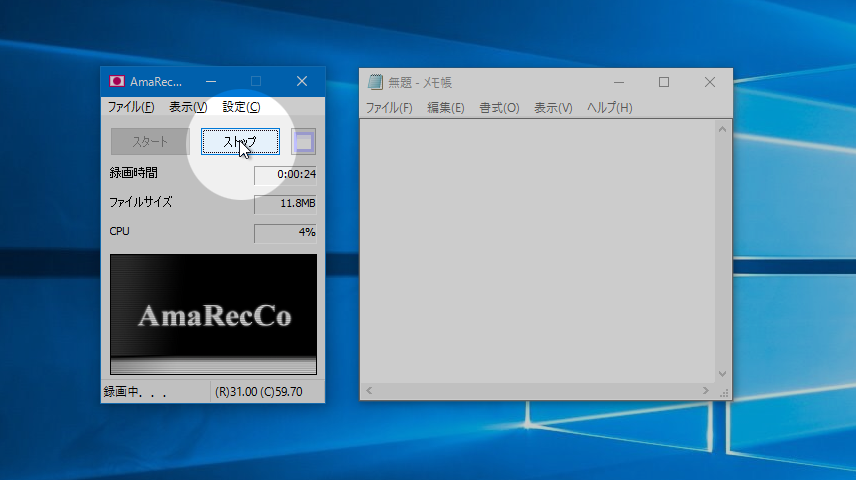Image resolution: width=856 pixels, height=480 pixels.
Task: Close the AmaRecCo window
Action: tap(302, 81)
